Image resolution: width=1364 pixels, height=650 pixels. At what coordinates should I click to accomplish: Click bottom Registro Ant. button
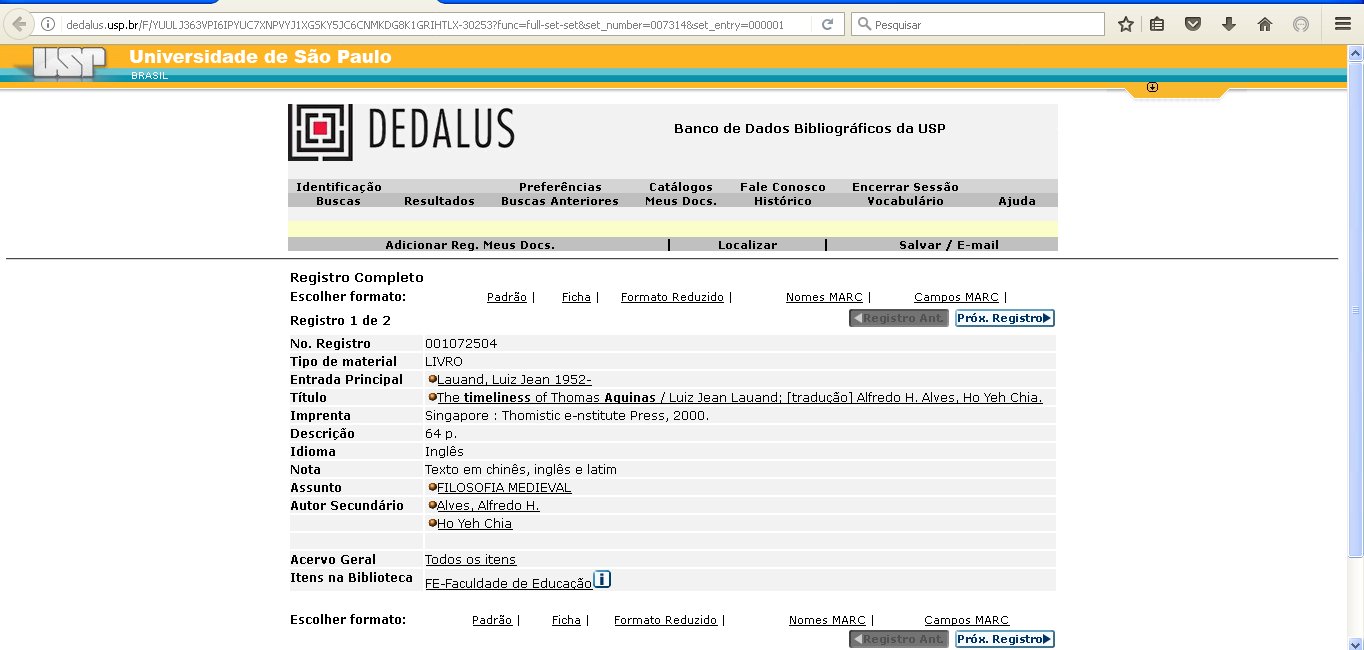(899, 639)
